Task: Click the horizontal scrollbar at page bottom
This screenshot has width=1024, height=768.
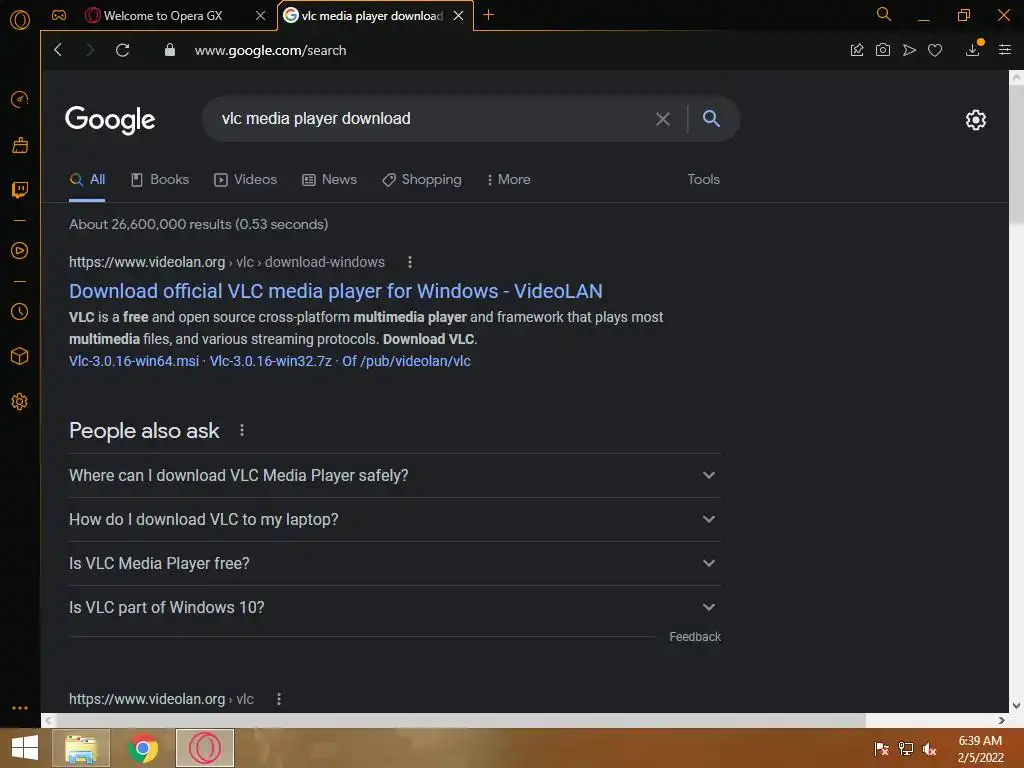Action: (x=460, y=720)
